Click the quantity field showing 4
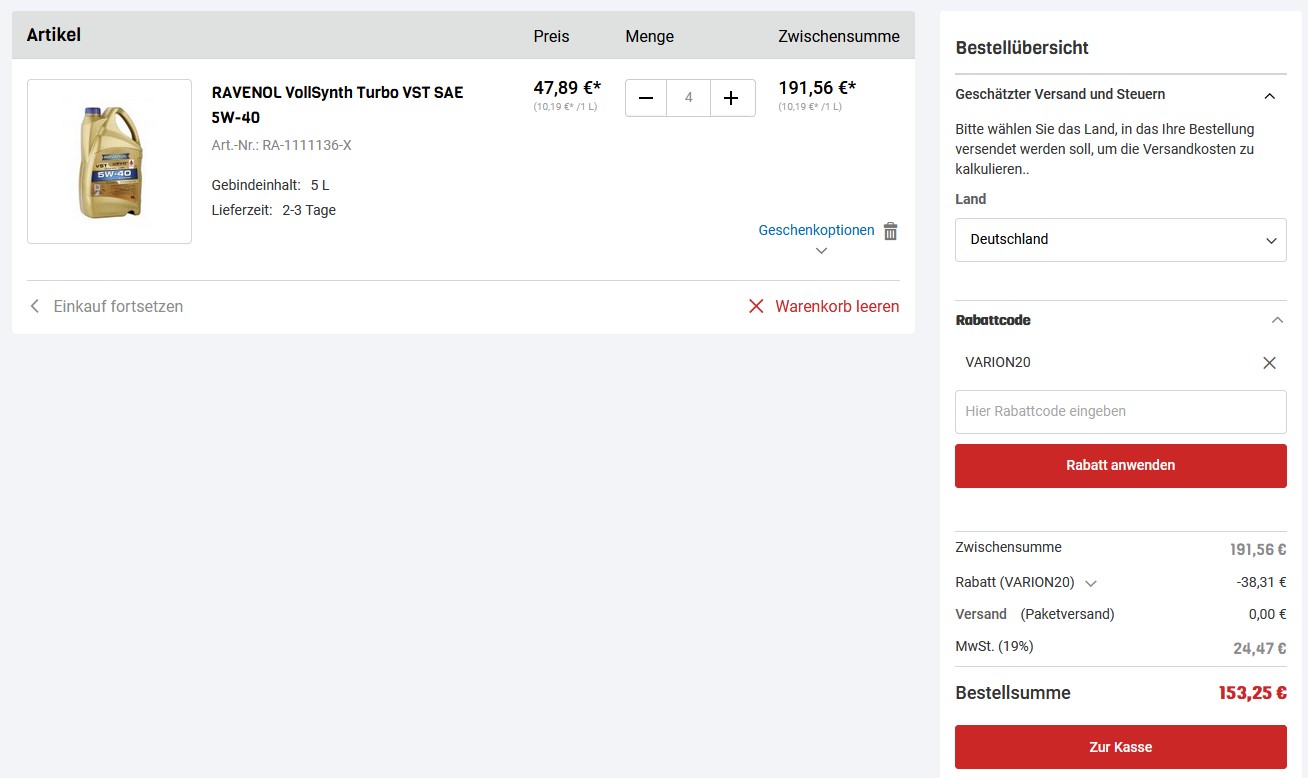Screen dimensions: 1308x778 tap(689, 98)
